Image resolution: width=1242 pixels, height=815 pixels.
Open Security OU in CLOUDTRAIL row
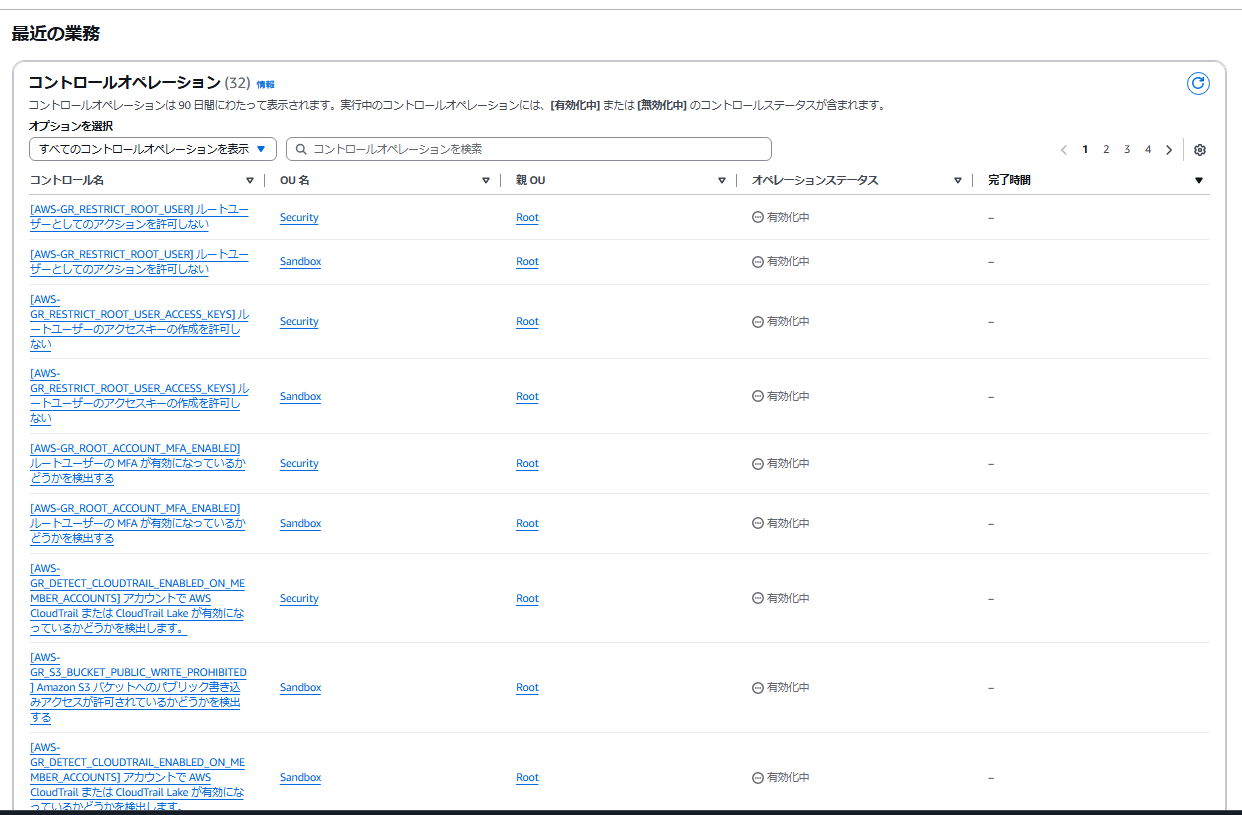point(299,598)
